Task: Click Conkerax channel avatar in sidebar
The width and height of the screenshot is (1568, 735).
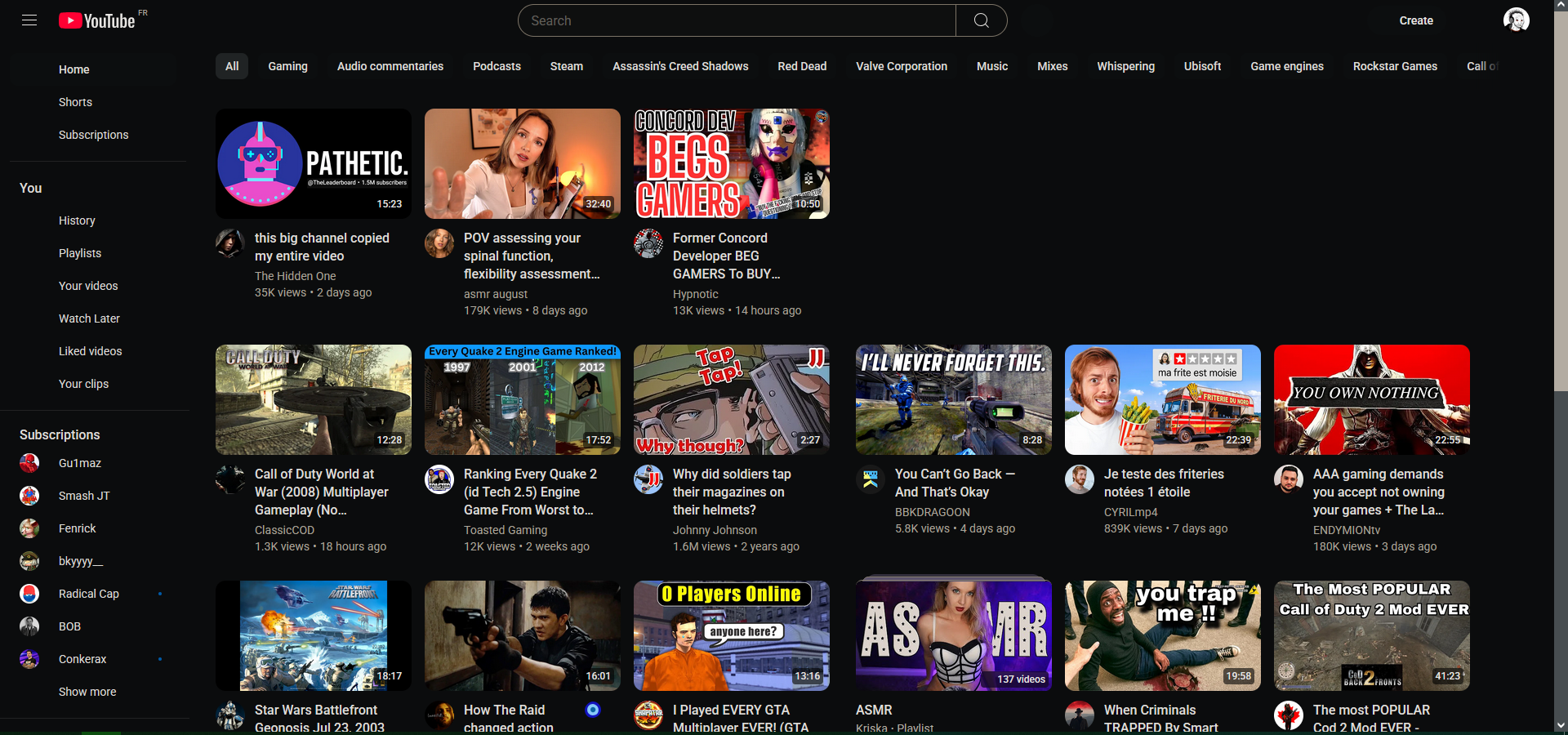Action: click(29, 659)
